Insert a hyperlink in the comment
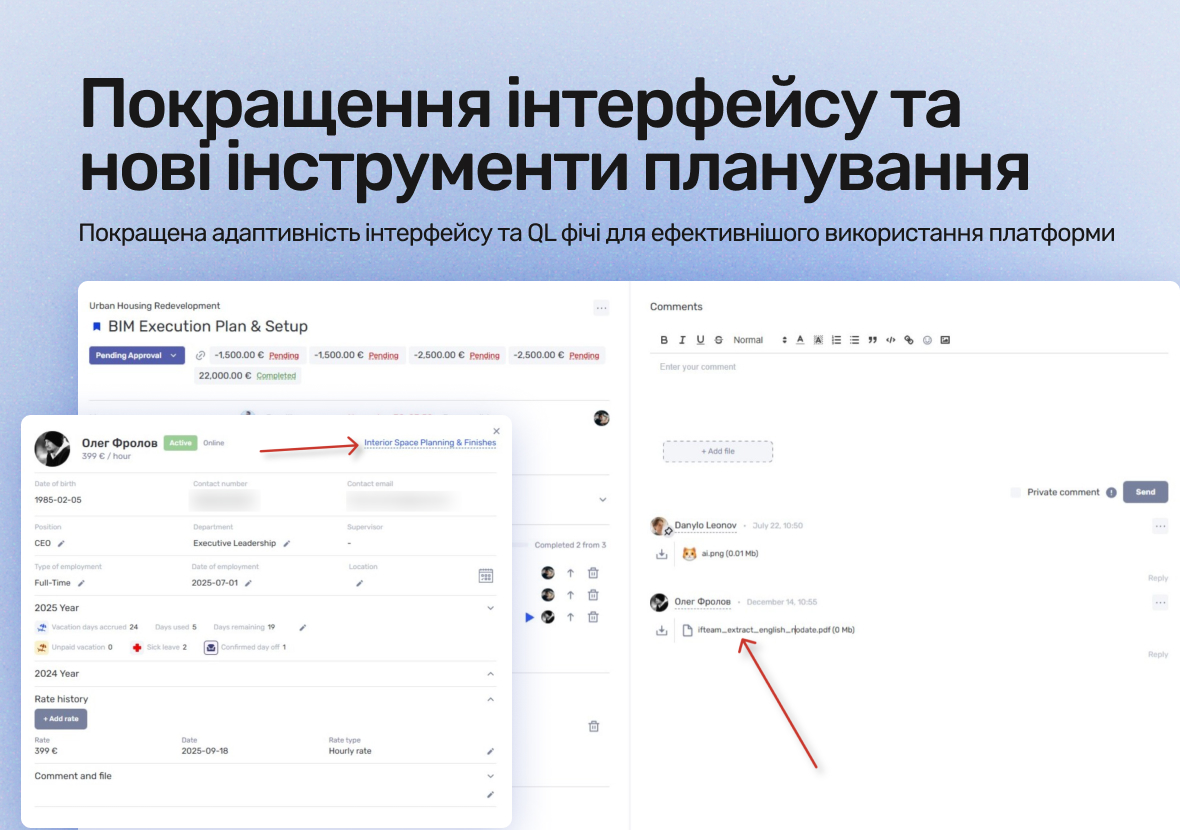Screen dimensions: 1180x830 pos(908,340)
